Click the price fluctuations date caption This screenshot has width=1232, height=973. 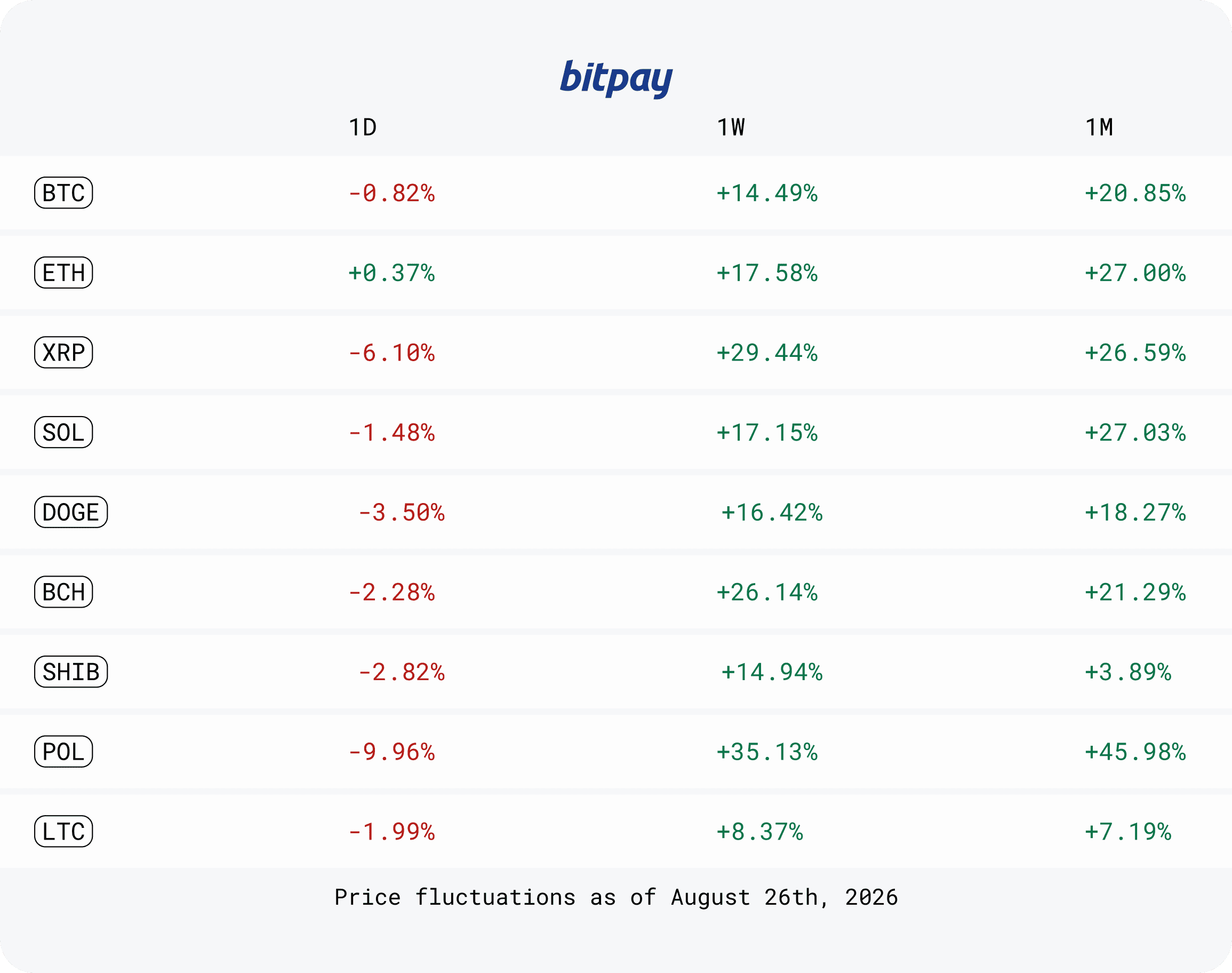coord(615,897)
